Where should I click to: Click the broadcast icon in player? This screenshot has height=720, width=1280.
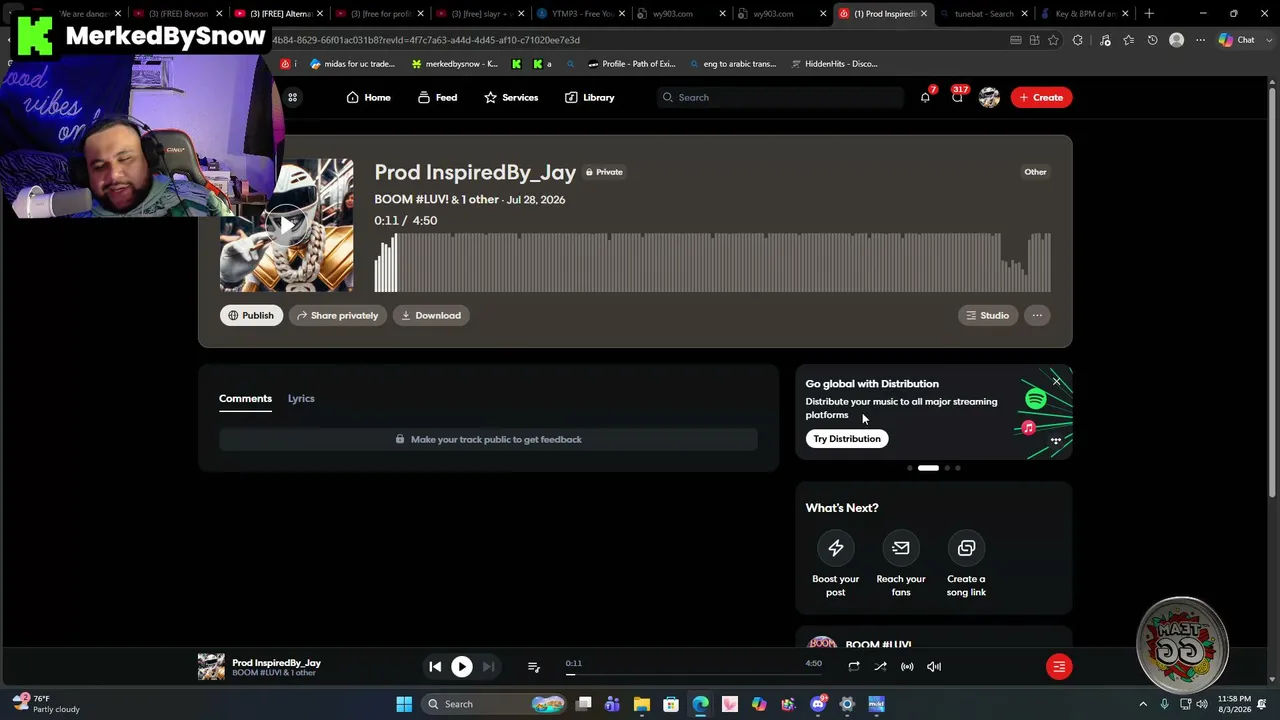pyautogui.click(x=907, y=667)
